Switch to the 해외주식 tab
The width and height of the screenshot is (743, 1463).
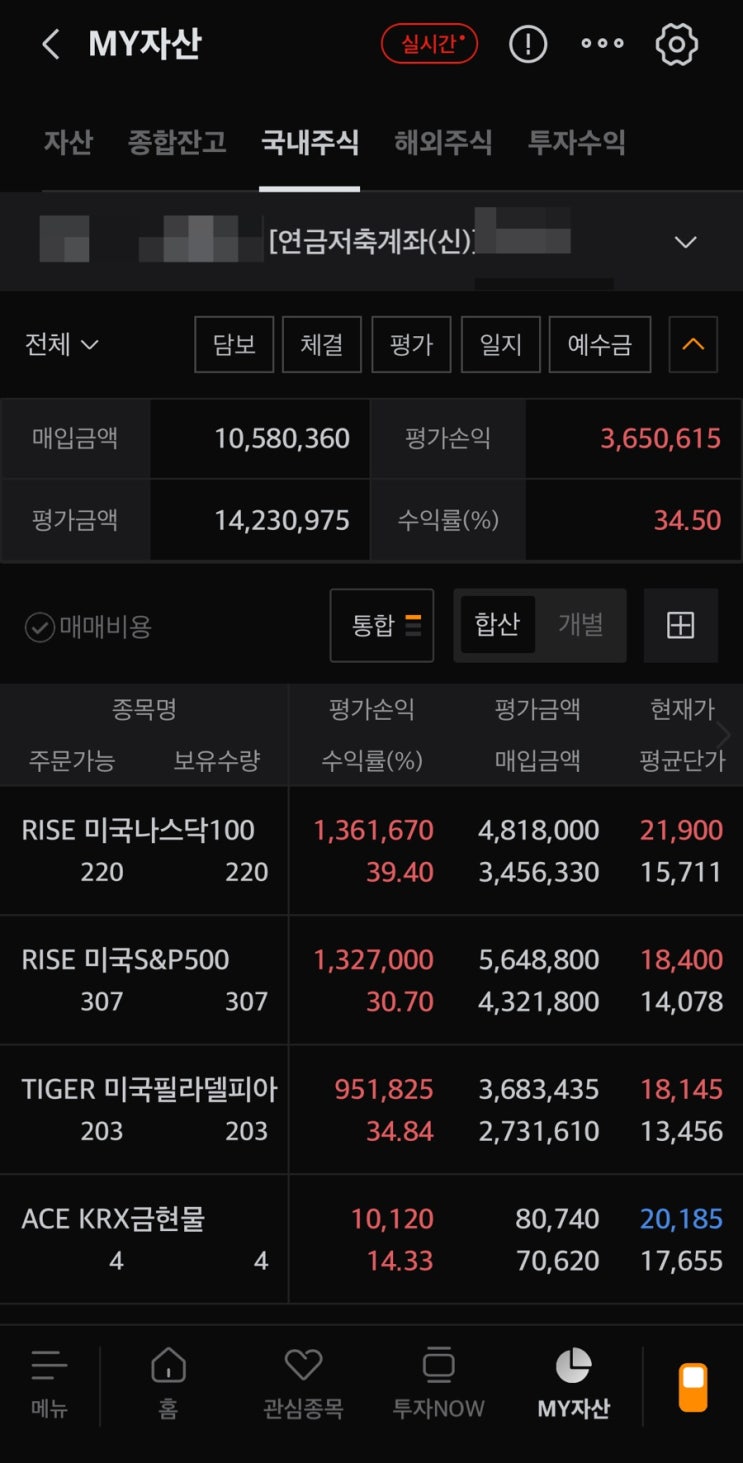(x=443, y=142)
